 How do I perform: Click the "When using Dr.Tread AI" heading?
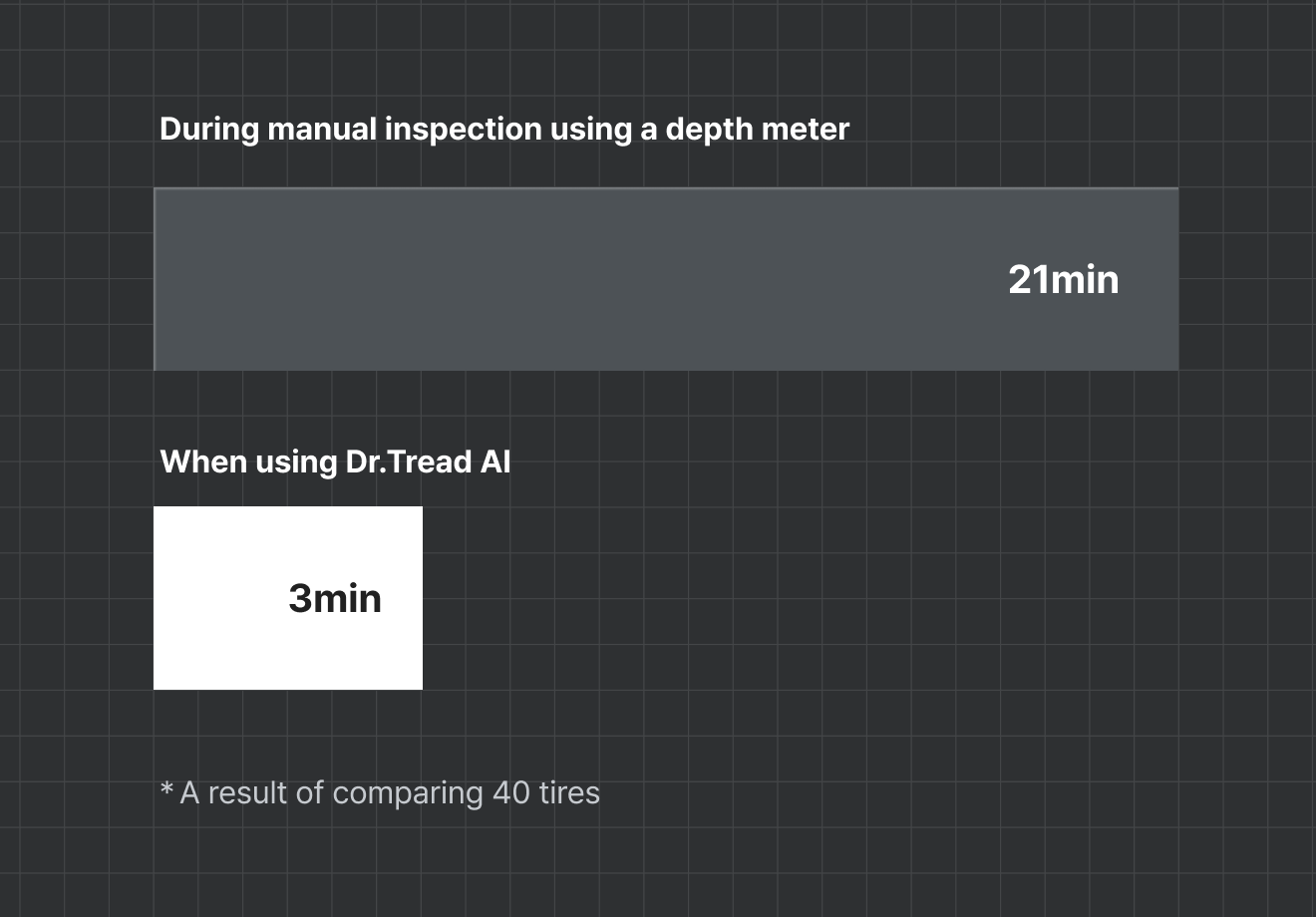pos(335,462)
